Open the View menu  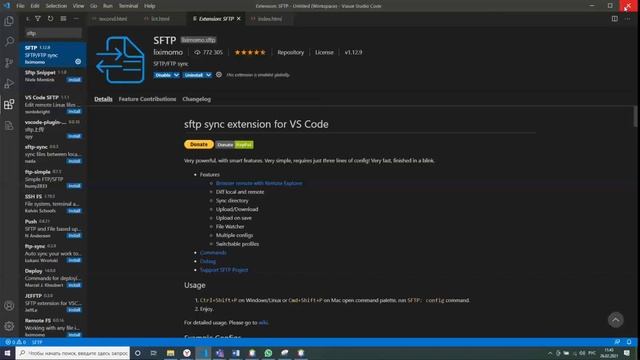78,6
